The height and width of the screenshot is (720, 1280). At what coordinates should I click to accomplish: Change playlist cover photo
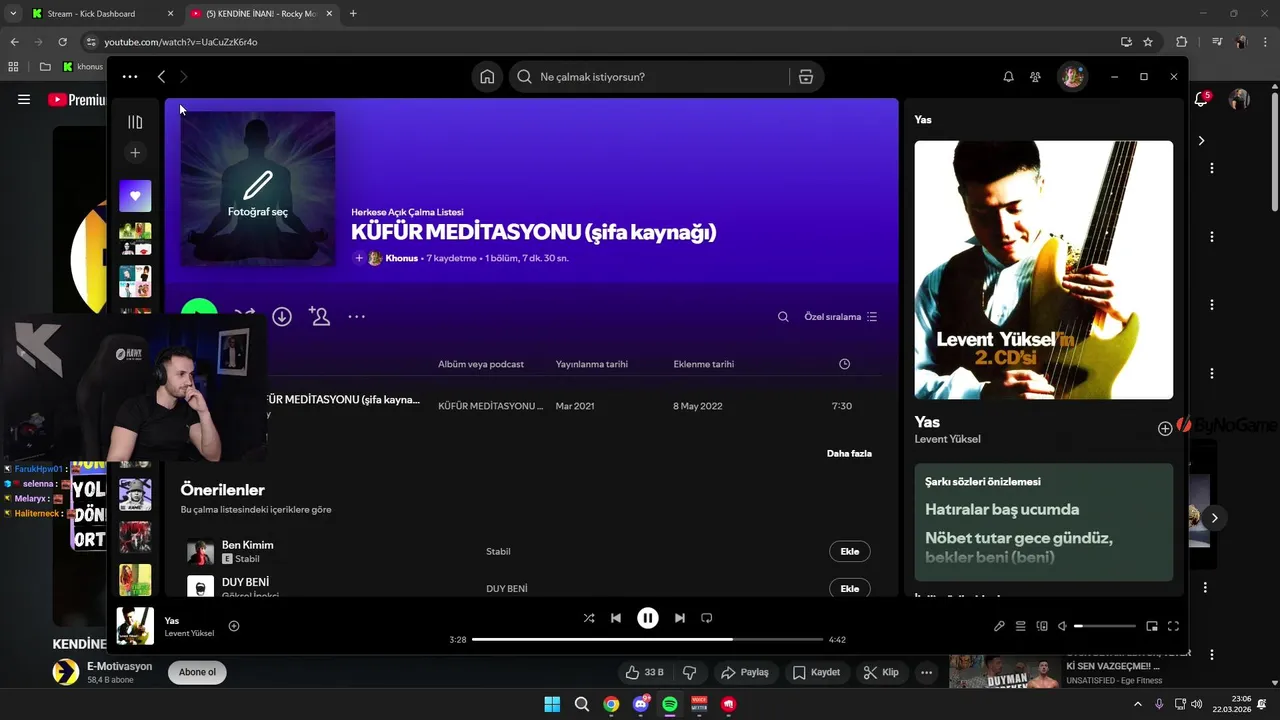[258, 189]
